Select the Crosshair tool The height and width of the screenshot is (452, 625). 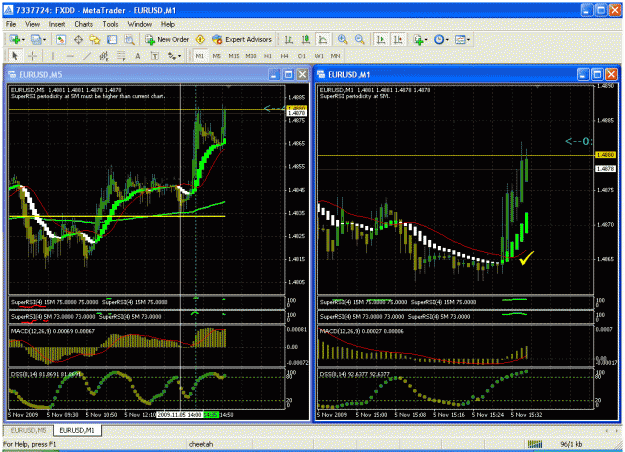coord(32,56)
